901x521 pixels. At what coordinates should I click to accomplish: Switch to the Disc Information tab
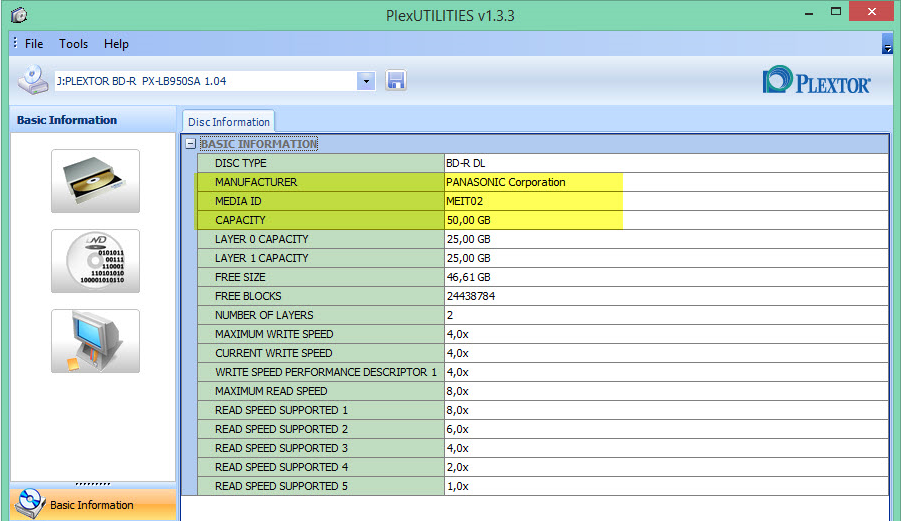[229, 122]
